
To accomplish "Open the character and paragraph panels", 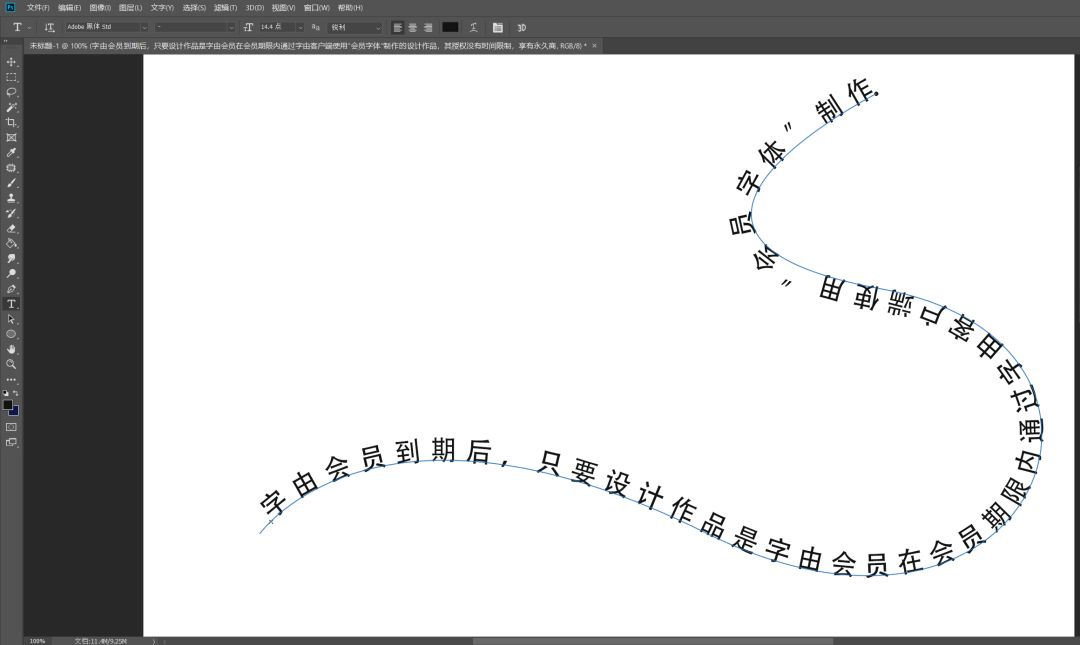I will 497,27.
